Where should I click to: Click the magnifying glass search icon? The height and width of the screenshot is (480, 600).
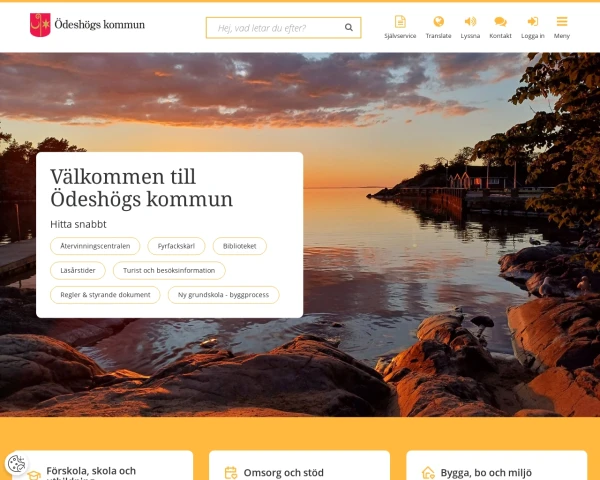point(349,27)
